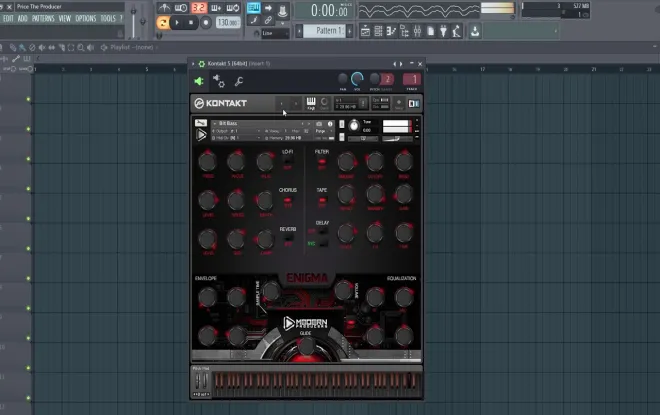
Task: Open the Browser tree icon
Action: [x=405, y=31]
